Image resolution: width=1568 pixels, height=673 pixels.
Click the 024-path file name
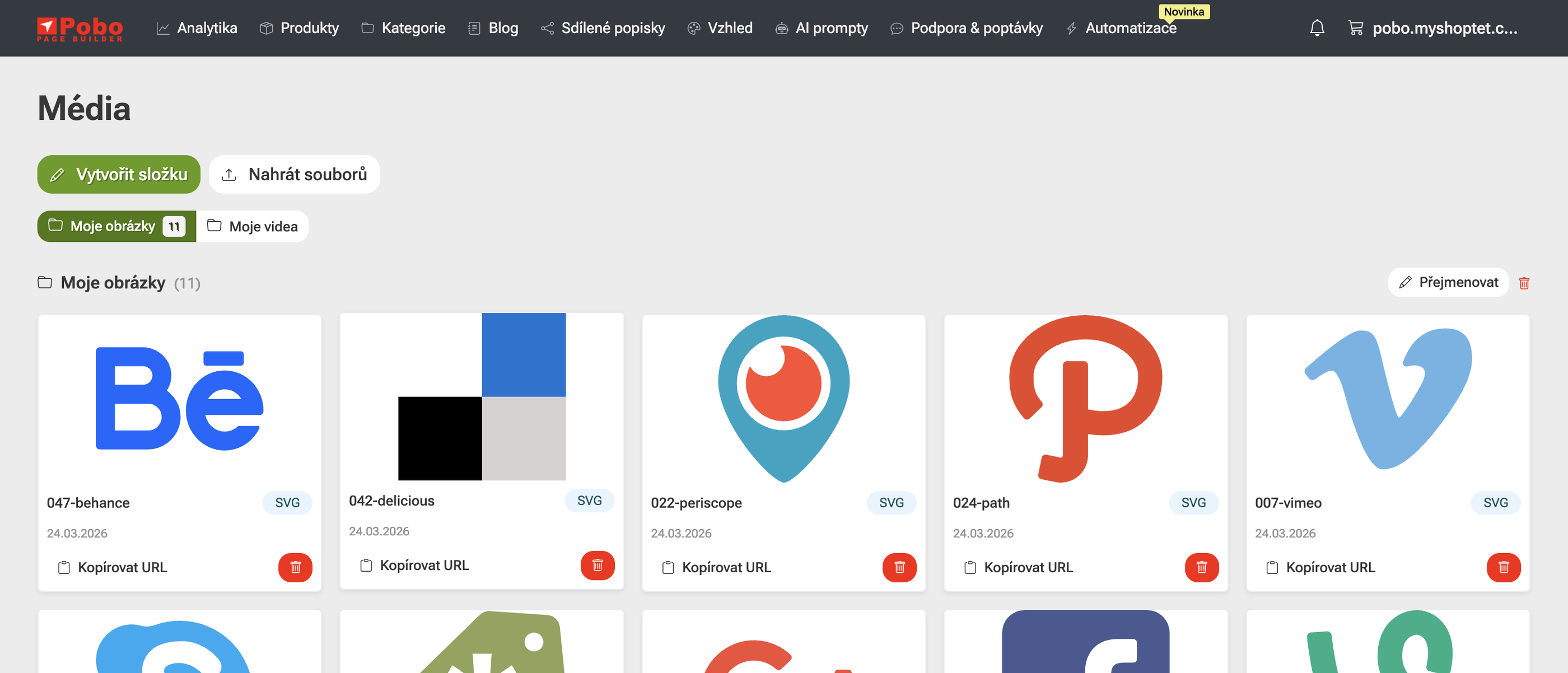point(981,503)
